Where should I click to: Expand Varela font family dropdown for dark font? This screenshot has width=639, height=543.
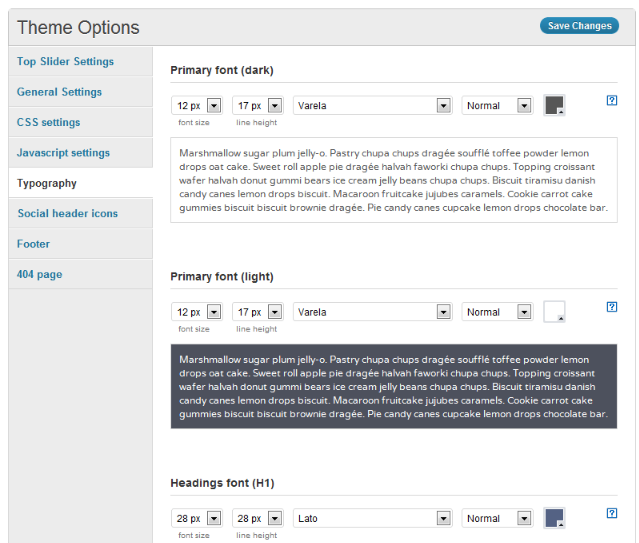point(372,106)
